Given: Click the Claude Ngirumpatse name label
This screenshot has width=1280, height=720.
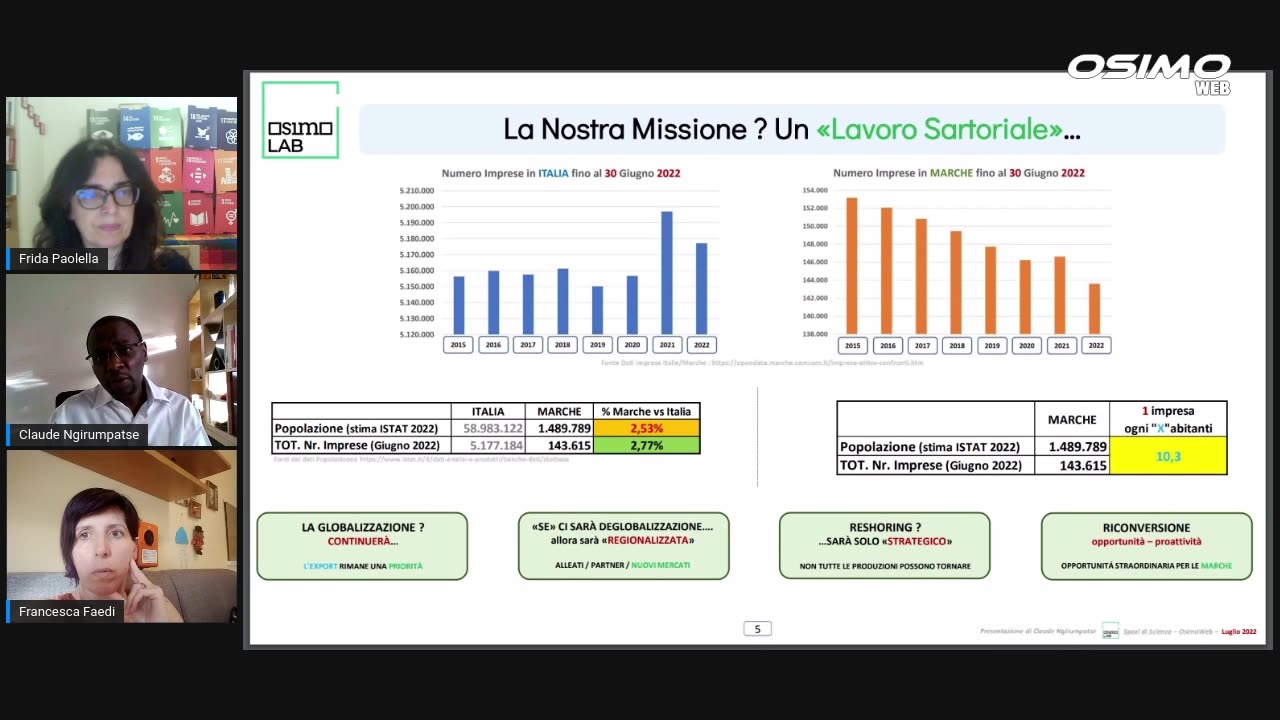Looking at the screenshot, I should [79, 435].
